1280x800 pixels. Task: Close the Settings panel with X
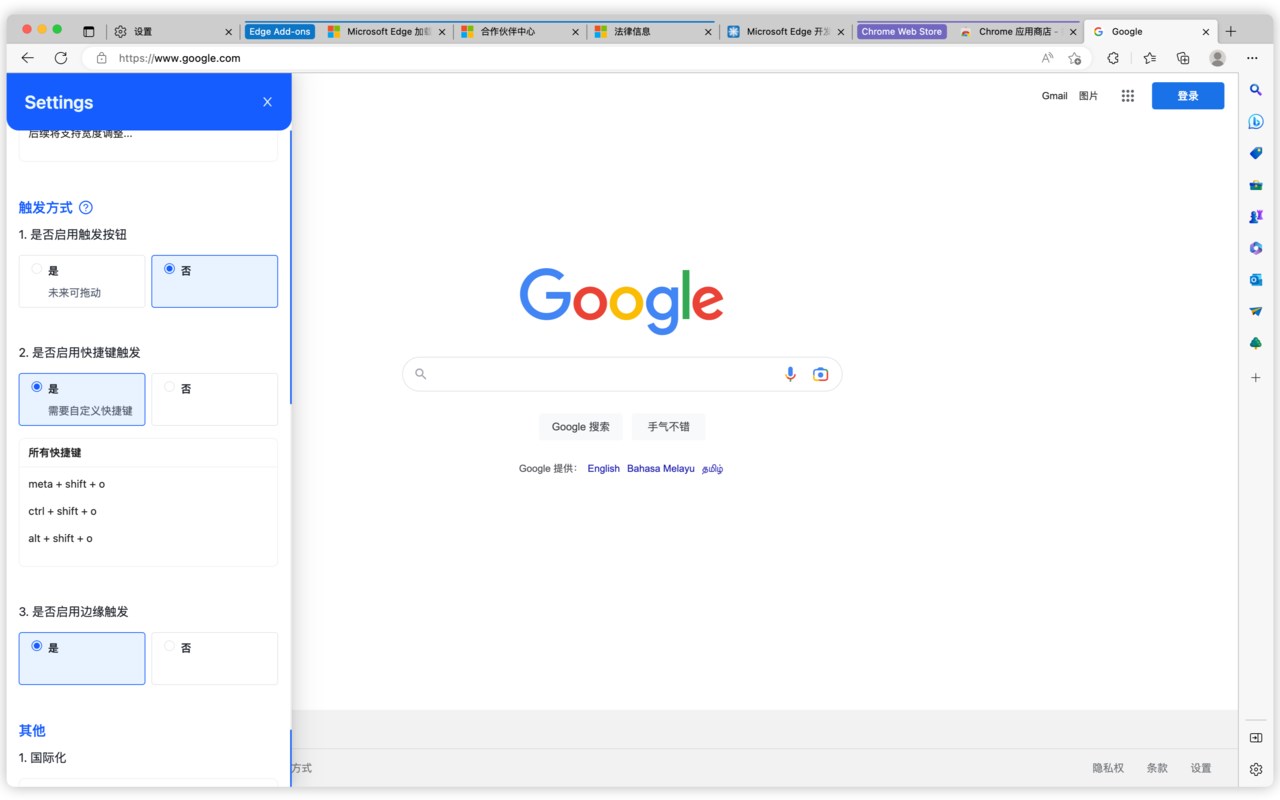tap(267, 102)
